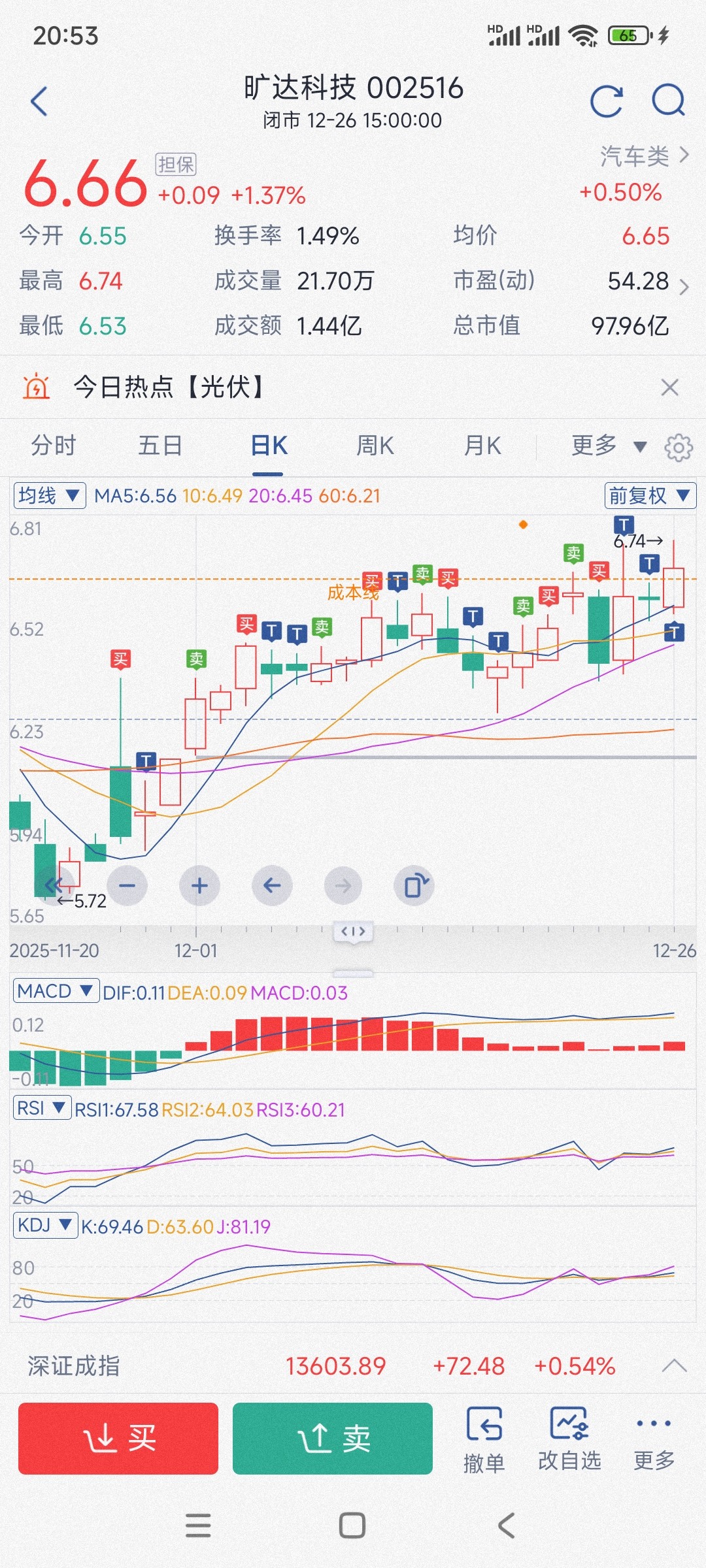
Task: Shift the chart left with arrow button
Action: [x=272, y=886]
